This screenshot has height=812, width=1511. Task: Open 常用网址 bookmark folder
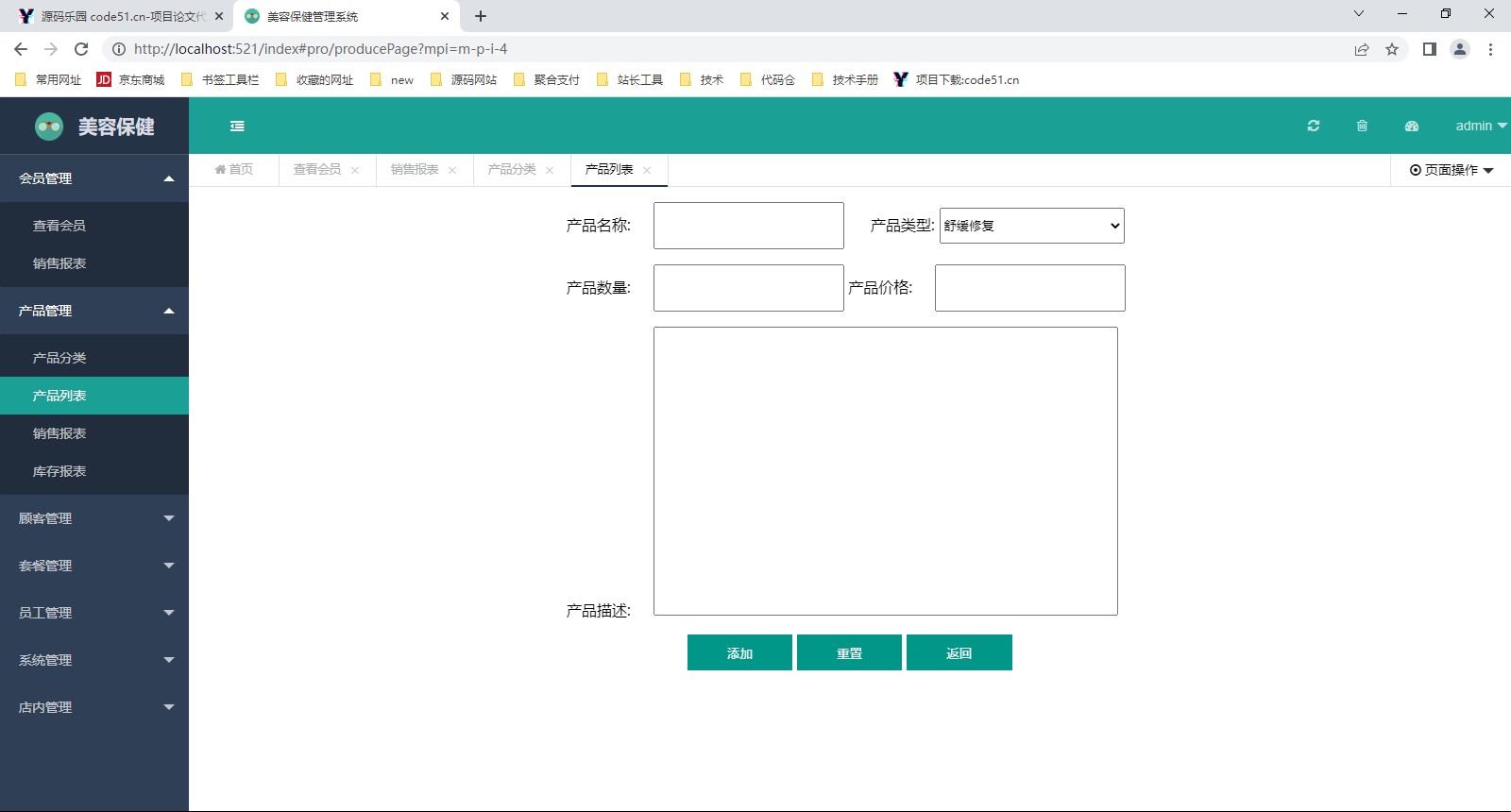tap(48, 80)
